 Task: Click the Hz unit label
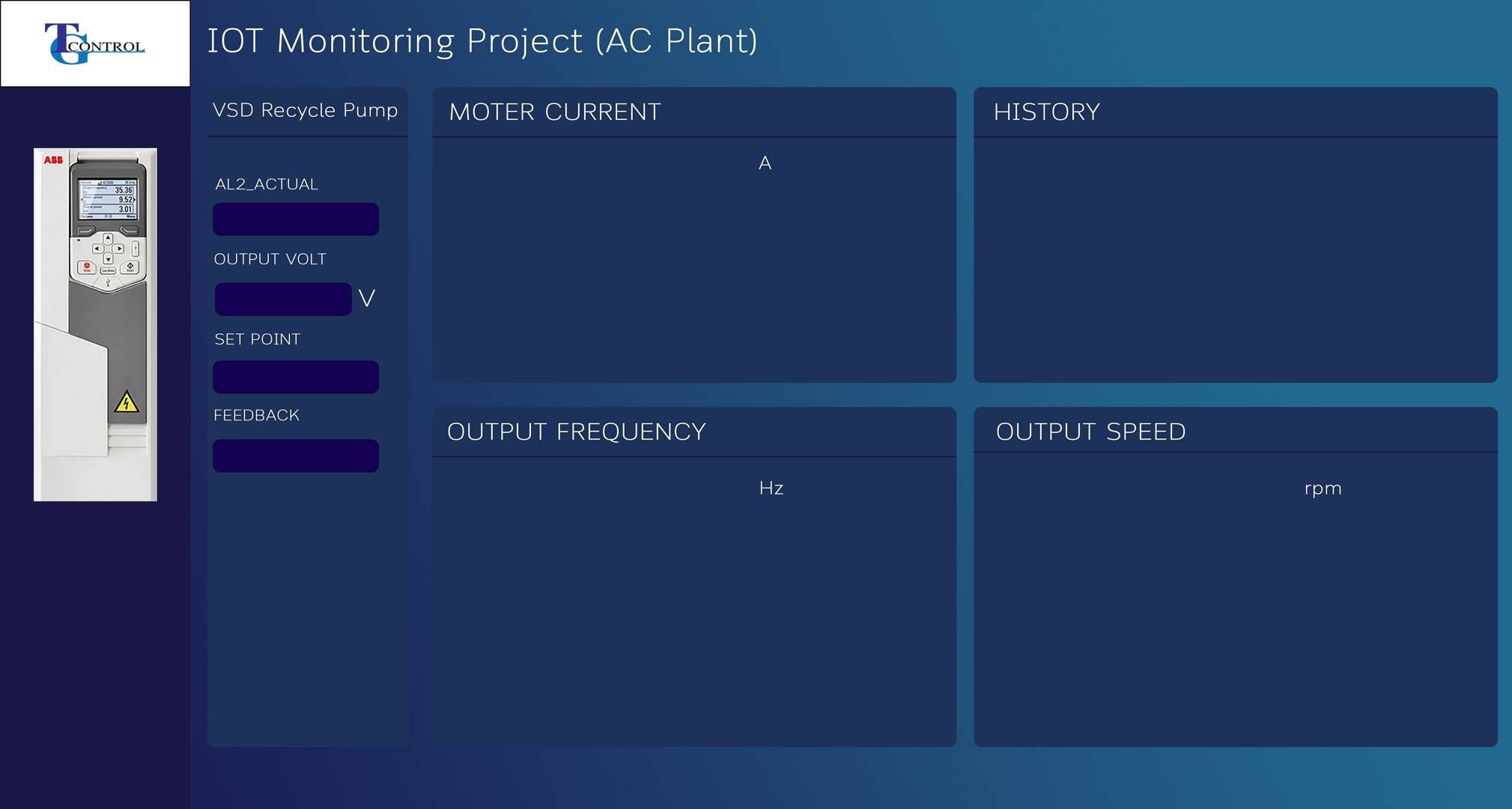[x=771, y=488]
